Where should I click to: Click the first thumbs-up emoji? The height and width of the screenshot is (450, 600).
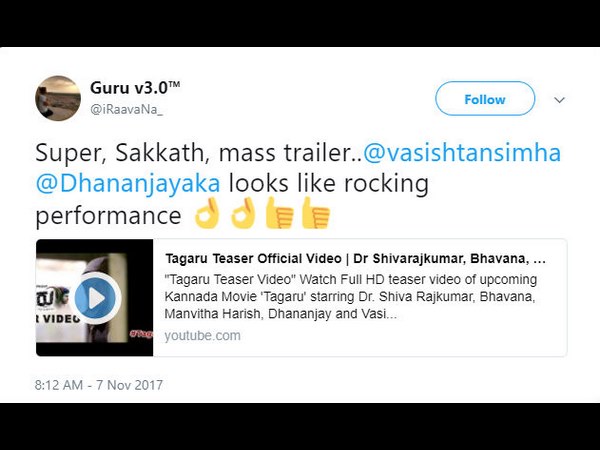point(279,213)
